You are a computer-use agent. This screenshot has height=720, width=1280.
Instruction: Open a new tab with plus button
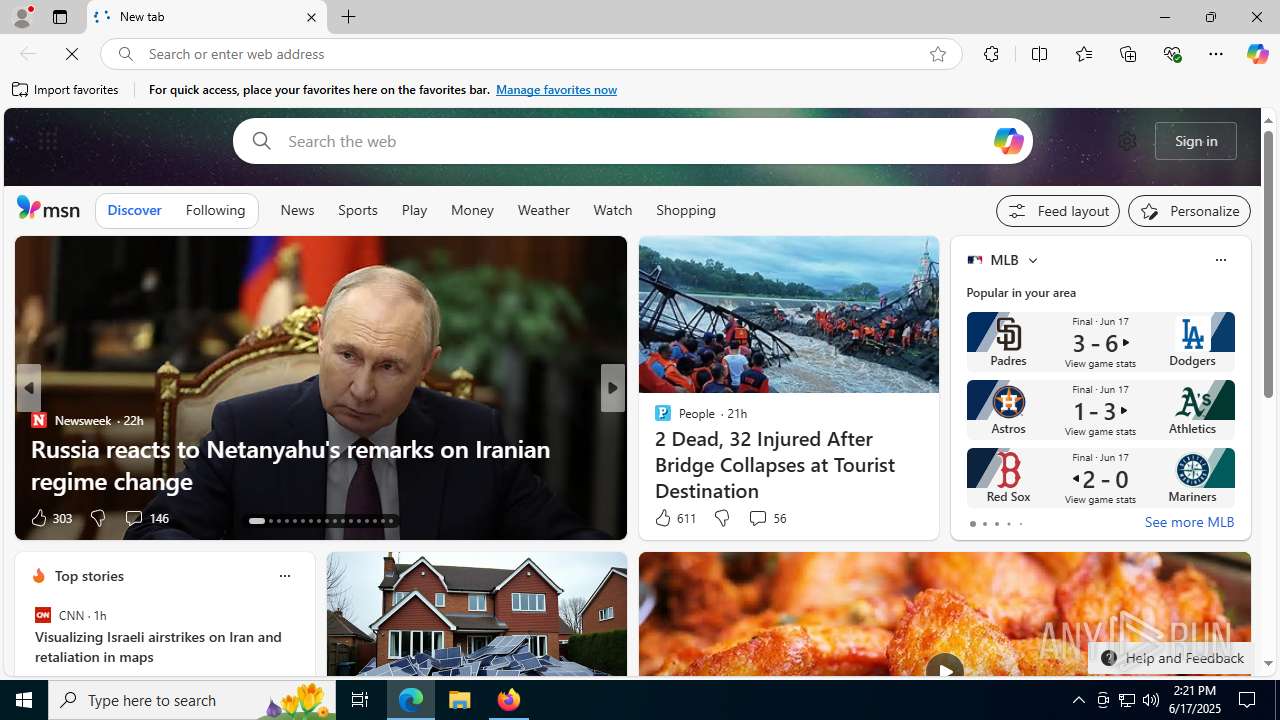coord(349,17)
